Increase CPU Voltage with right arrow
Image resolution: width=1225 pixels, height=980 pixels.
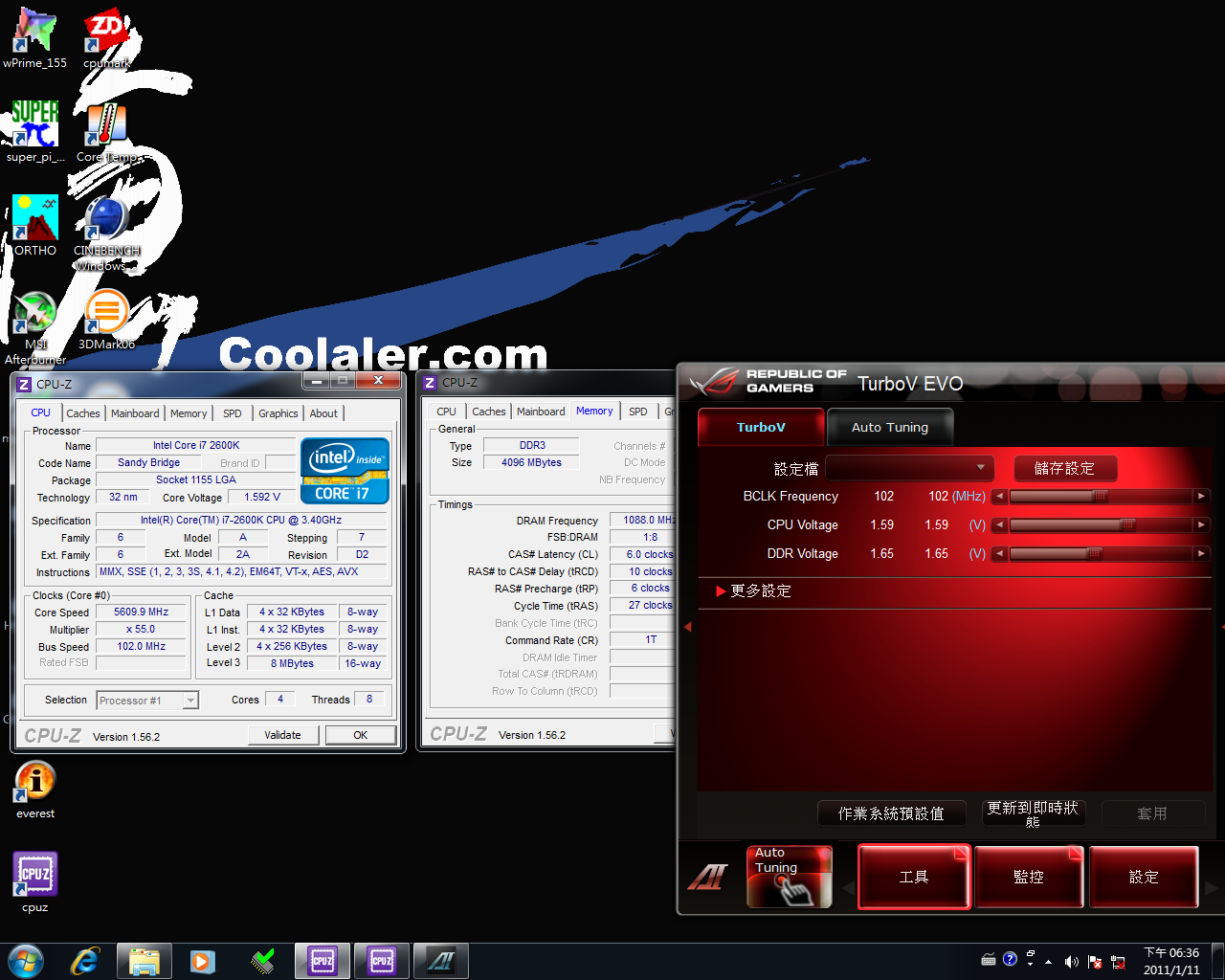tap(1201, 525)
